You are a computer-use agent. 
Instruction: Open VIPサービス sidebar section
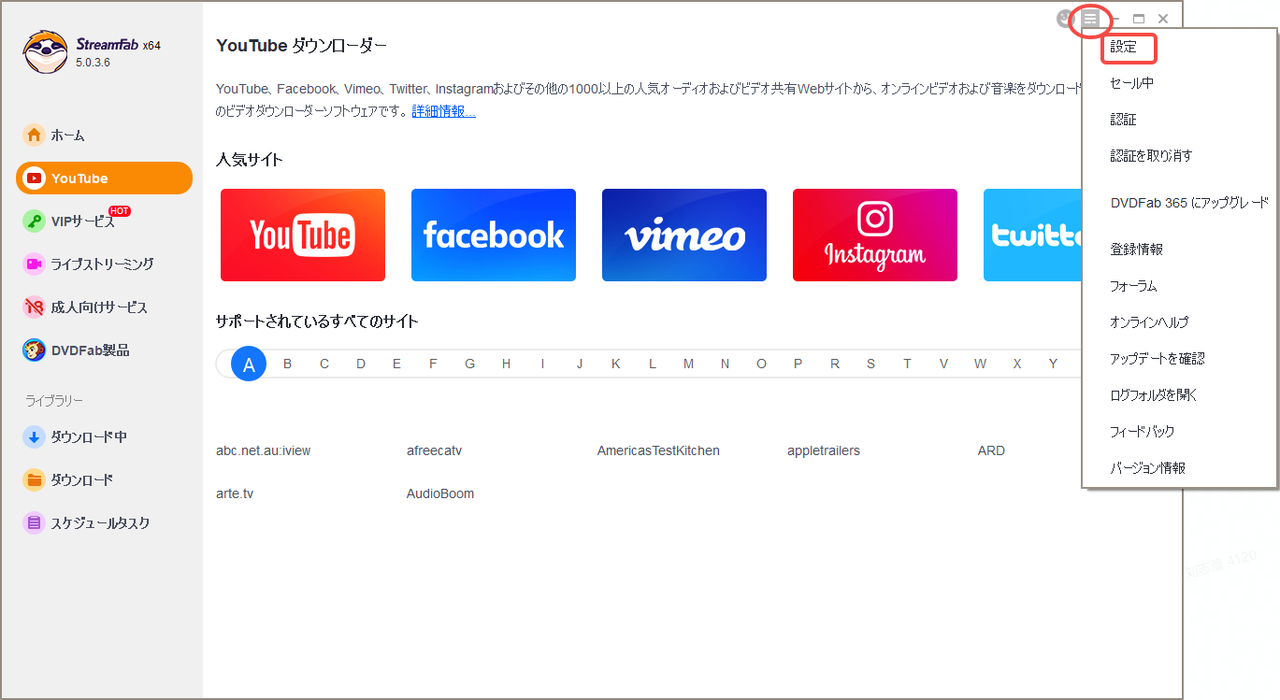coord(83,222)
